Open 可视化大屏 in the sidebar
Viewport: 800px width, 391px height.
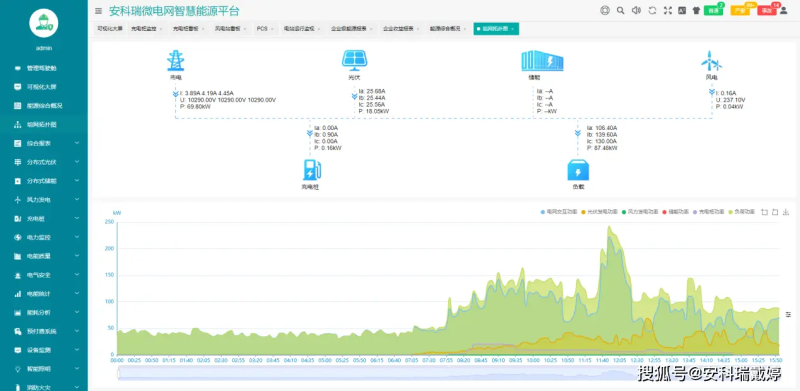[x=44, y=87]
